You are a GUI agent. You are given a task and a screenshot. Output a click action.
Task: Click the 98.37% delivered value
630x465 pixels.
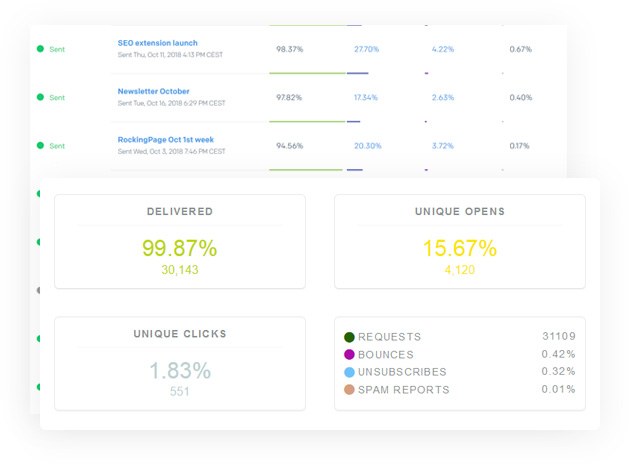290,49
